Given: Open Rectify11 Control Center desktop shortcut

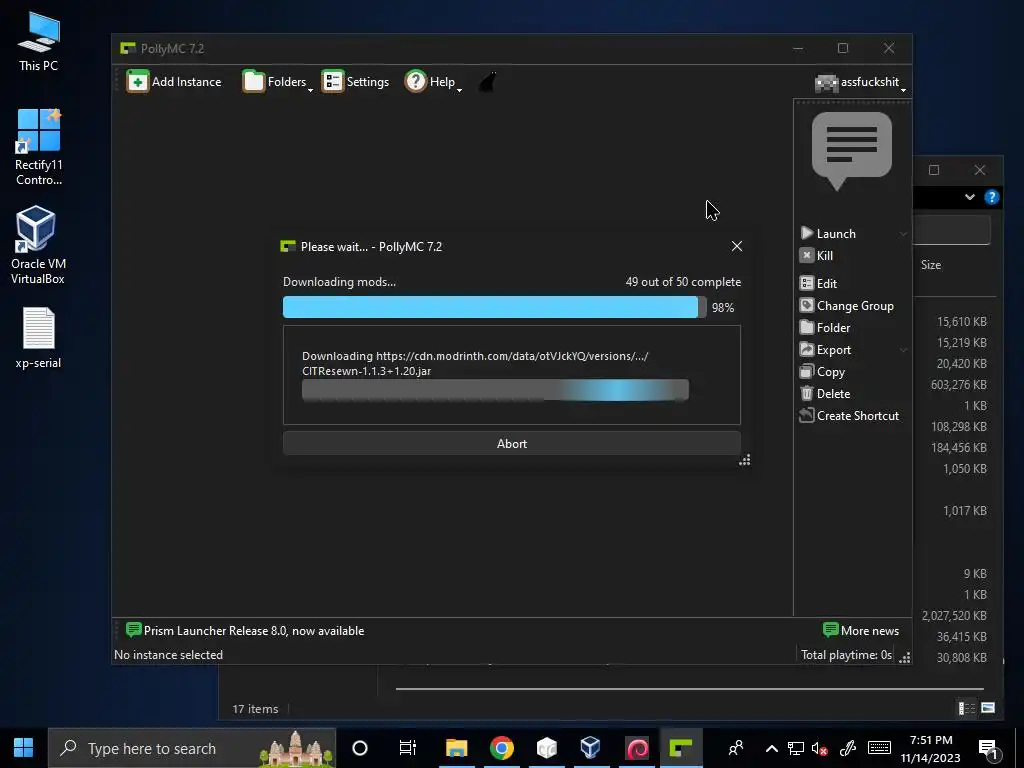Looking at the screenshot, I should click(39, 148).
